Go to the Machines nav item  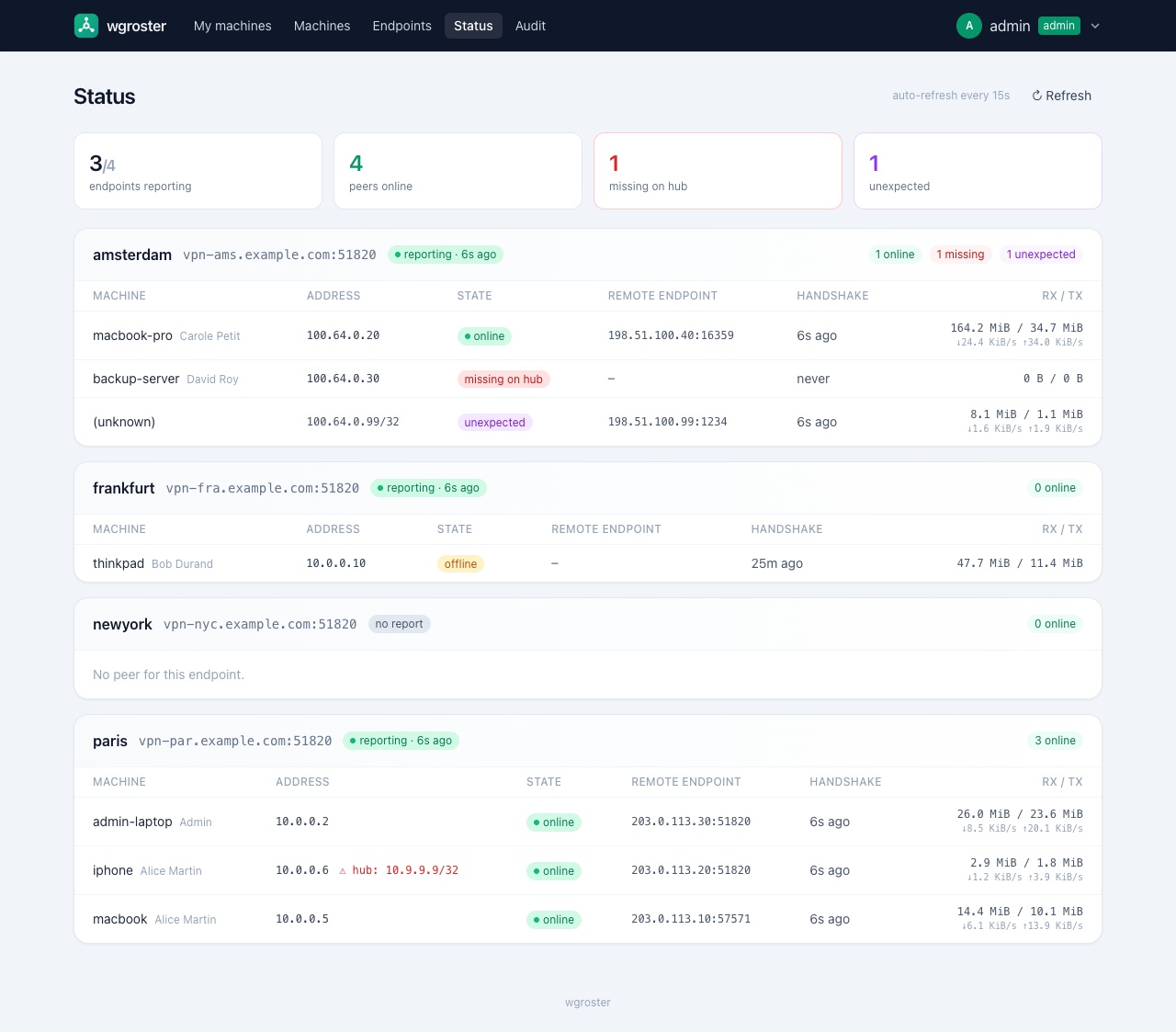tap(322, 26)
